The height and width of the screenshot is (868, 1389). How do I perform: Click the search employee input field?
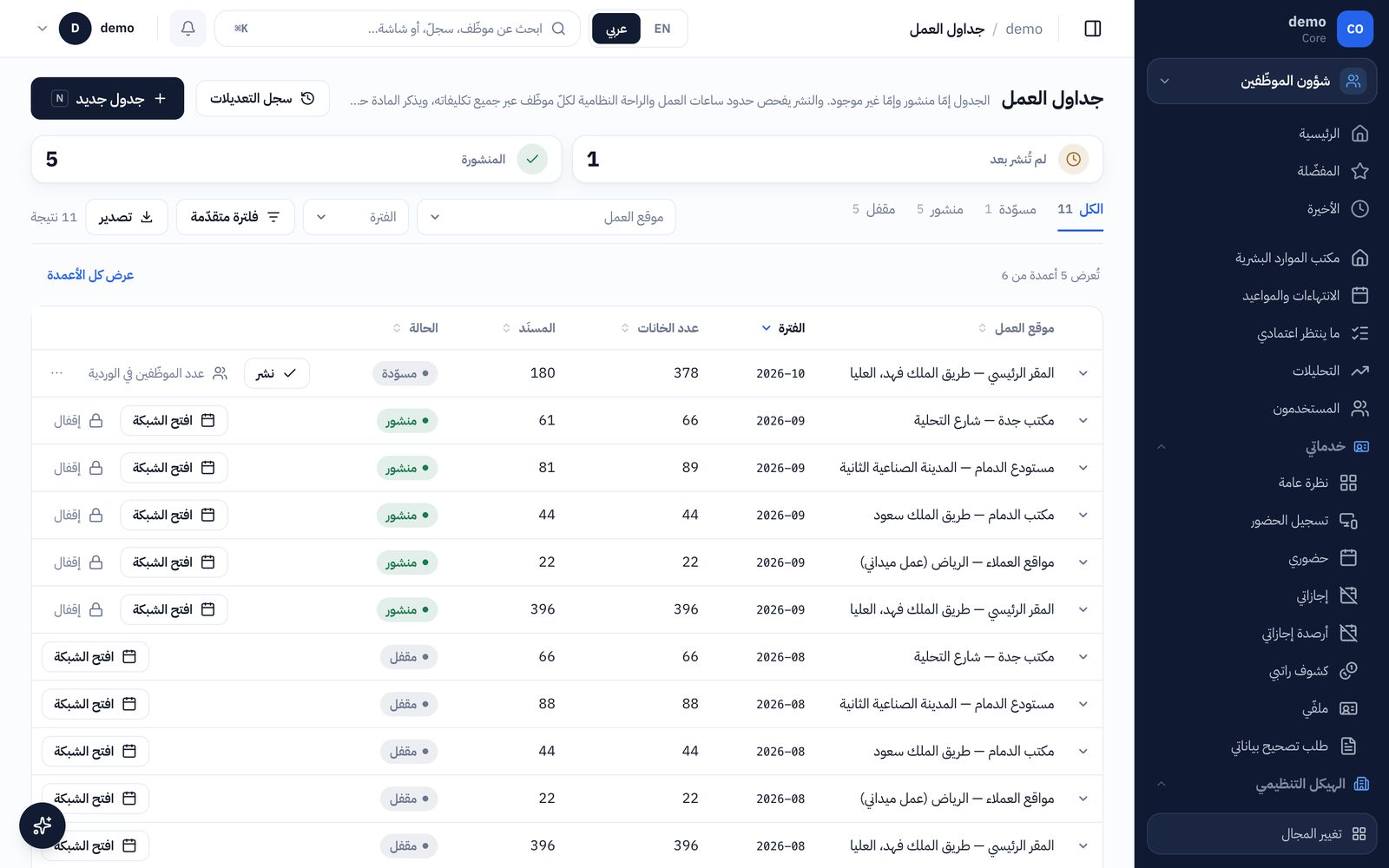coord(397,29)
